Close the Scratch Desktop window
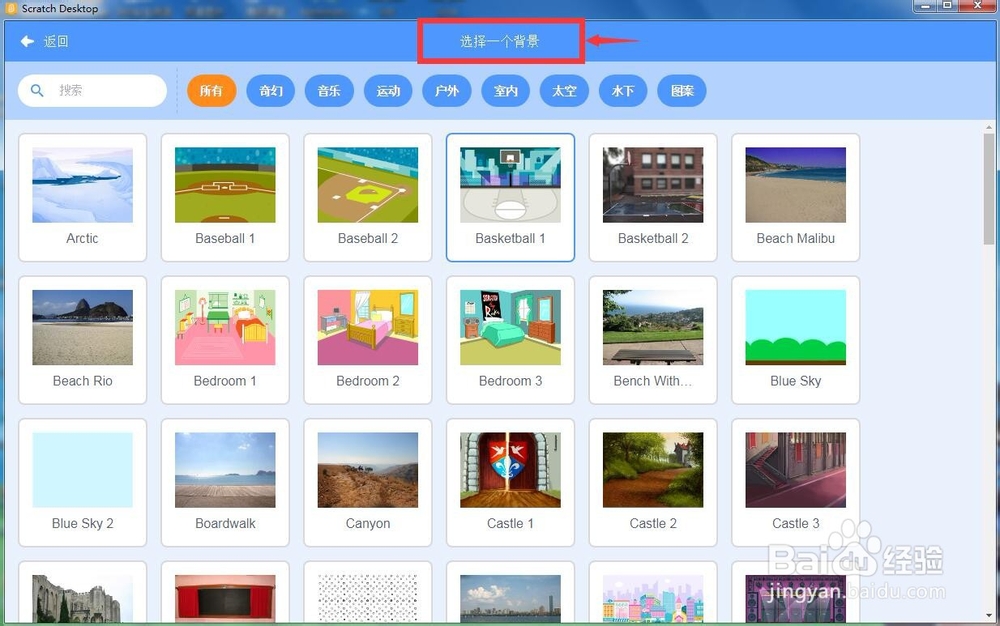The width and height of the screenshot is (1000, 626). 979,6
